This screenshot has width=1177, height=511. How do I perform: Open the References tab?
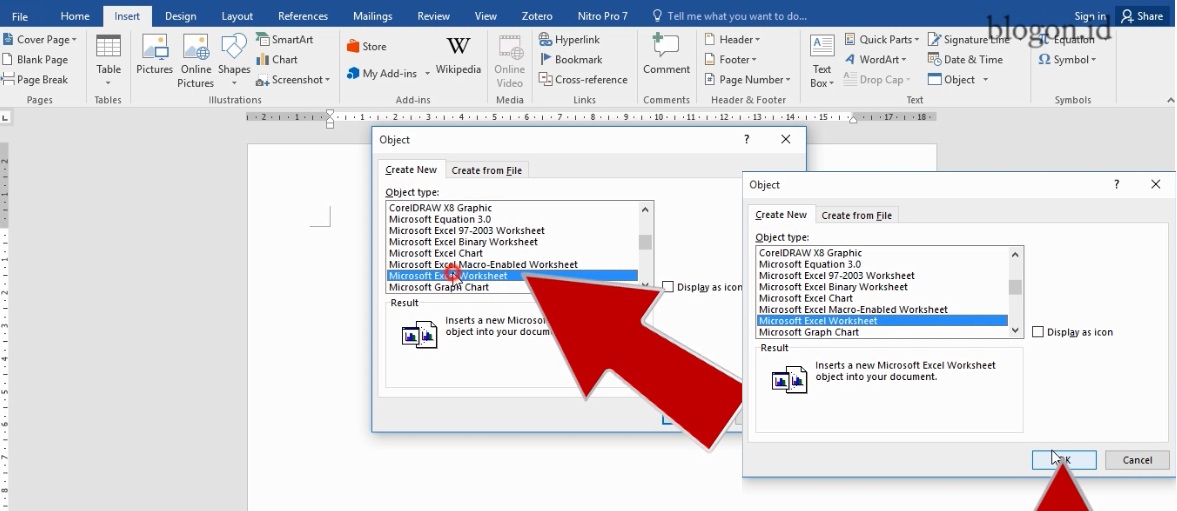click(302, 16)
